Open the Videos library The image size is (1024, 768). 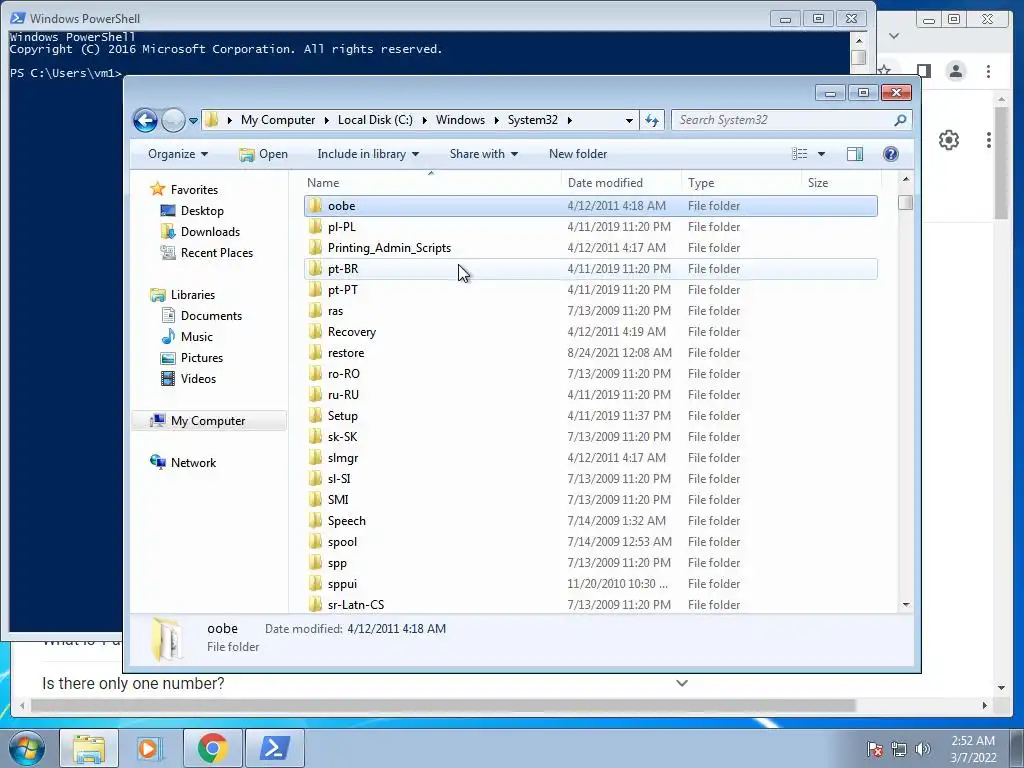coord(198,379)
